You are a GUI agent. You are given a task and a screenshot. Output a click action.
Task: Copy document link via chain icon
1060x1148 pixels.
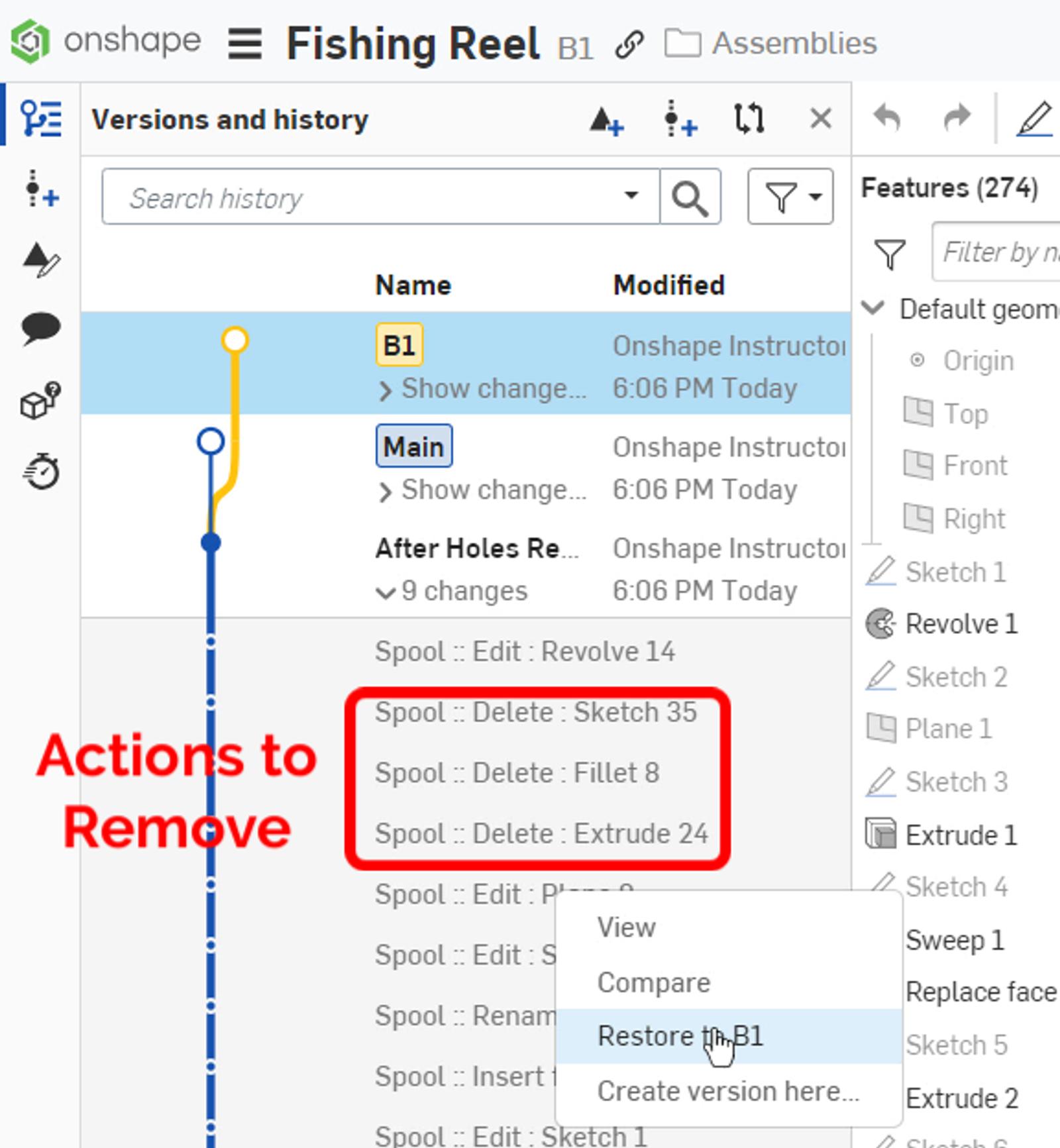click(x=629, y=45)
